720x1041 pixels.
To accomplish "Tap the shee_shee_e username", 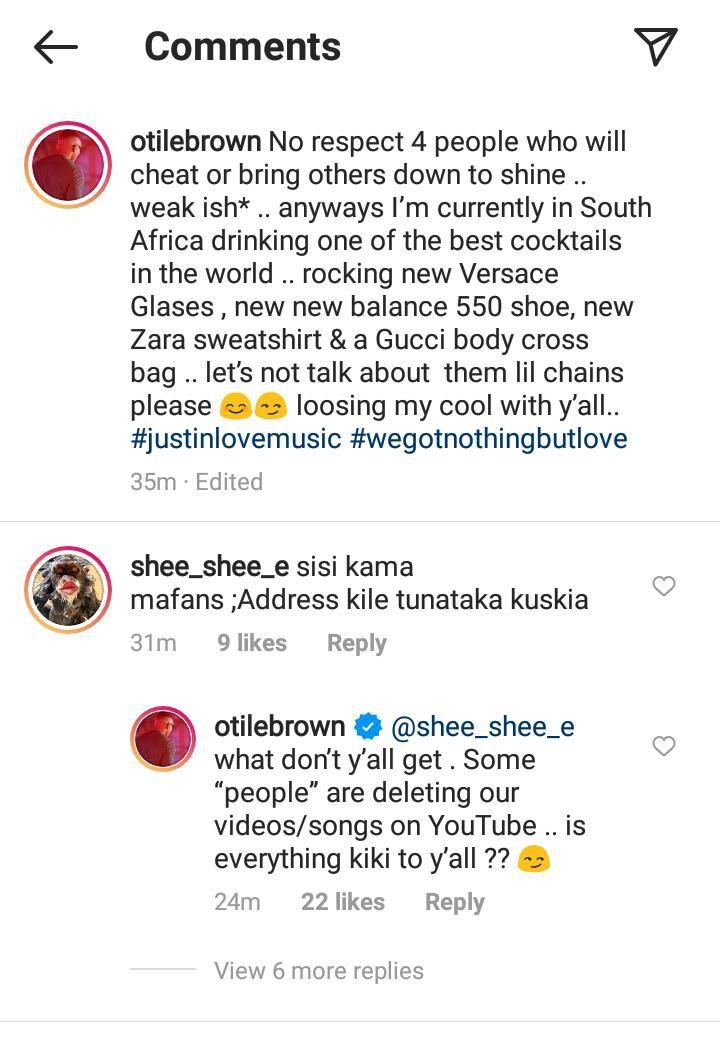I will click(210, 567).
